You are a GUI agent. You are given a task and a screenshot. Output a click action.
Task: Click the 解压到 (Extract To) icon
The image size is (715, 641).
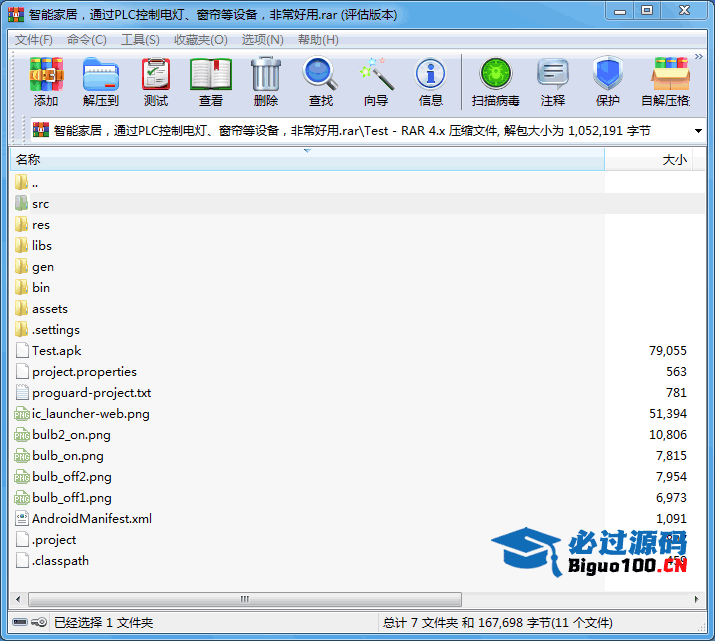tap(100, 82)
